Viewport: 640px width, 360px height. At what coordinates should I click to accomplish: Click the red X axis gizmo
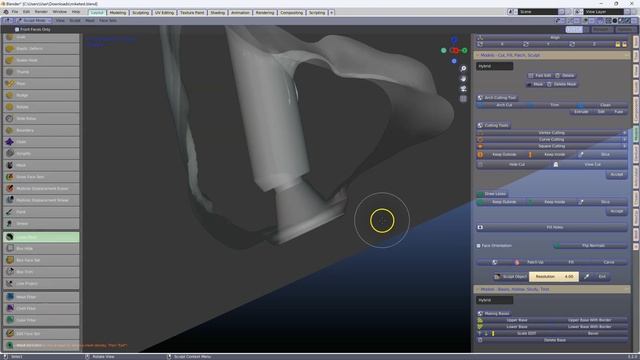[x=456, y=51]
